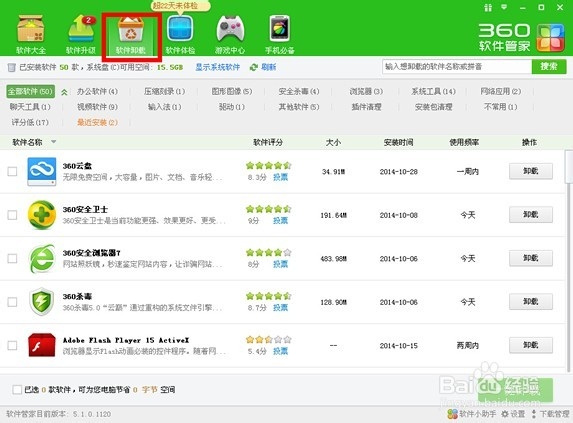Uninstall 360杀毒 with 卸载 button
Viewport: 573px width, 423px height.
[531, 302]
